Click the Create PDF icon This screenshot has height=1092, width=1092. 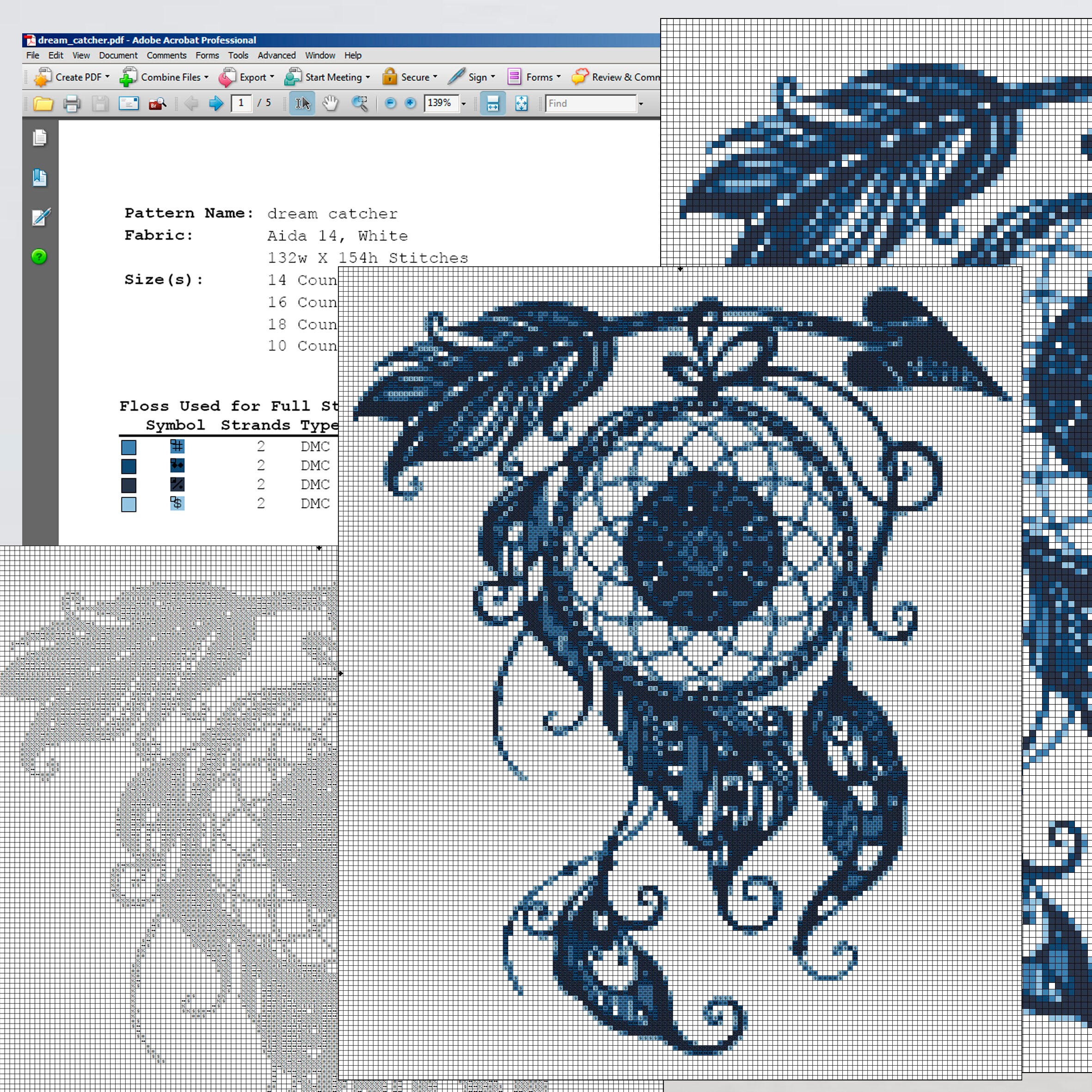click(43, 77)
